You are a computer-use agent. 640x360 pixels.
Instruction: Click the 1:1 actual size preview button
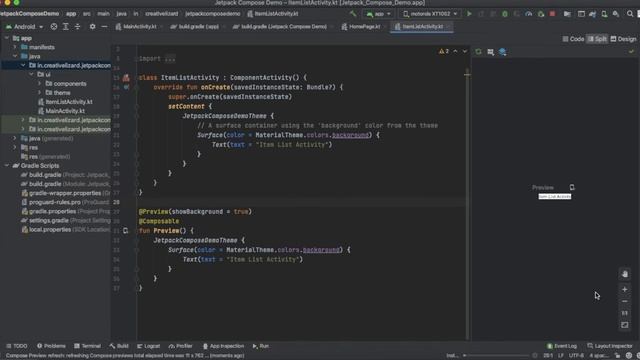[624, 313]
